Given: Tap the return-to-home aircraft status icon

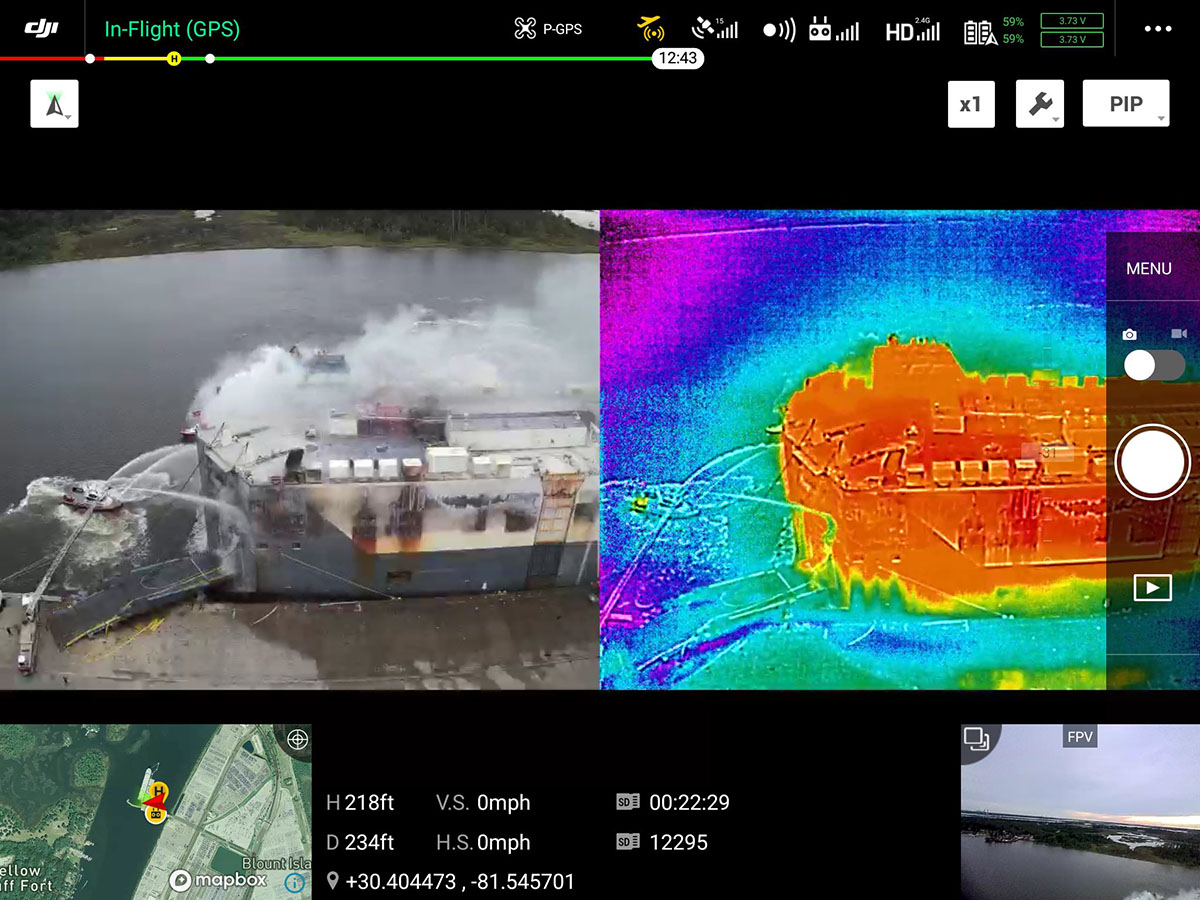Looking at the screenshot, I should coord(651,26).
